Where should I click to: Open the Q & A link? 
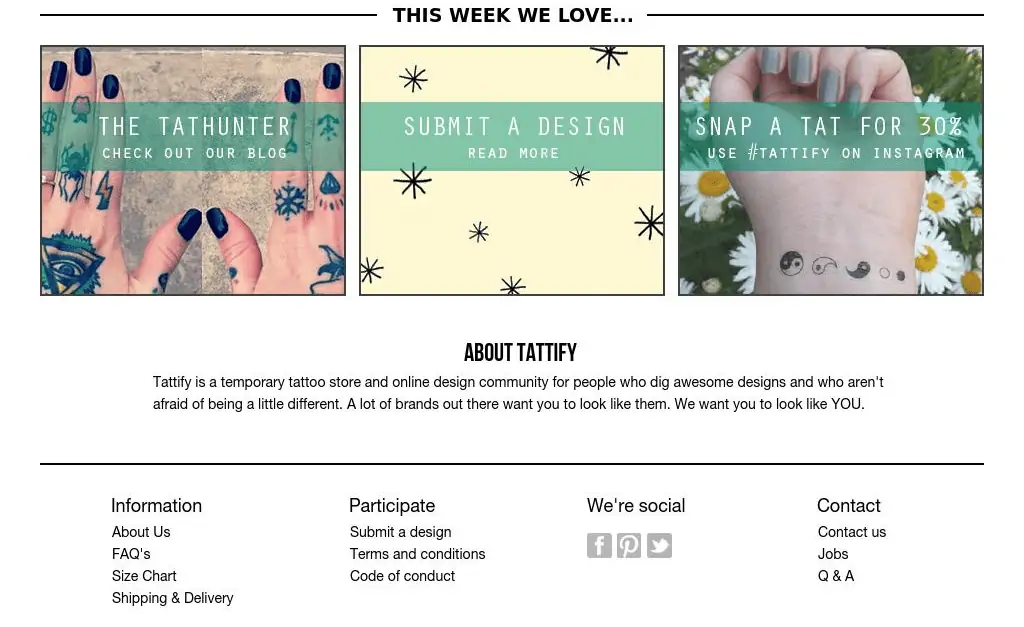coord(836,576)
